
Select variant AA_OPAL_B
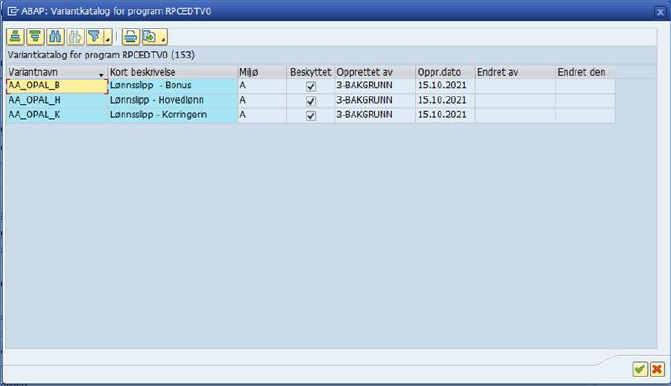(x=57, y=86)
